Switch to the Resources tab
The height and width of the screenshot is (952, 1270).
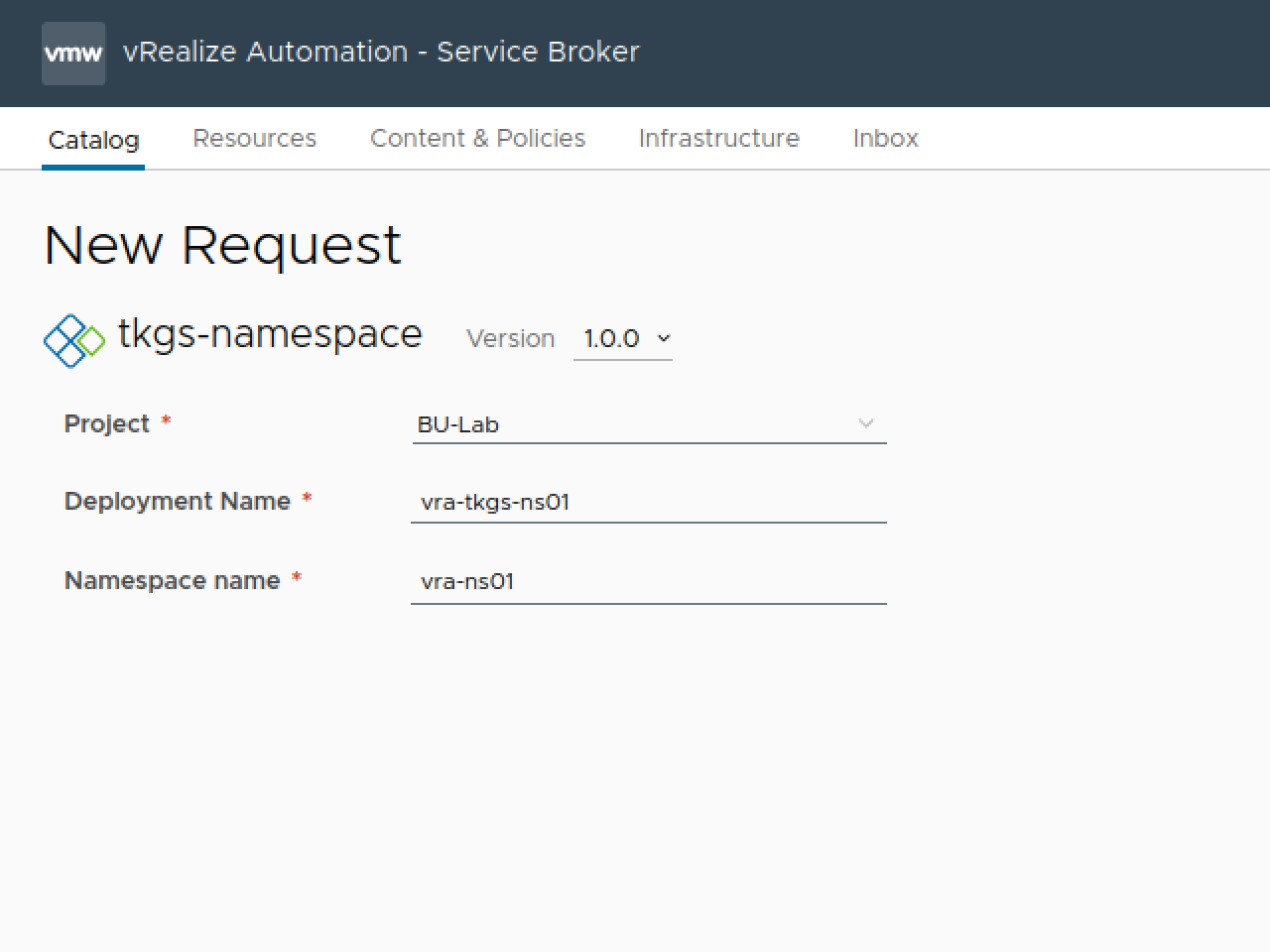254,138
